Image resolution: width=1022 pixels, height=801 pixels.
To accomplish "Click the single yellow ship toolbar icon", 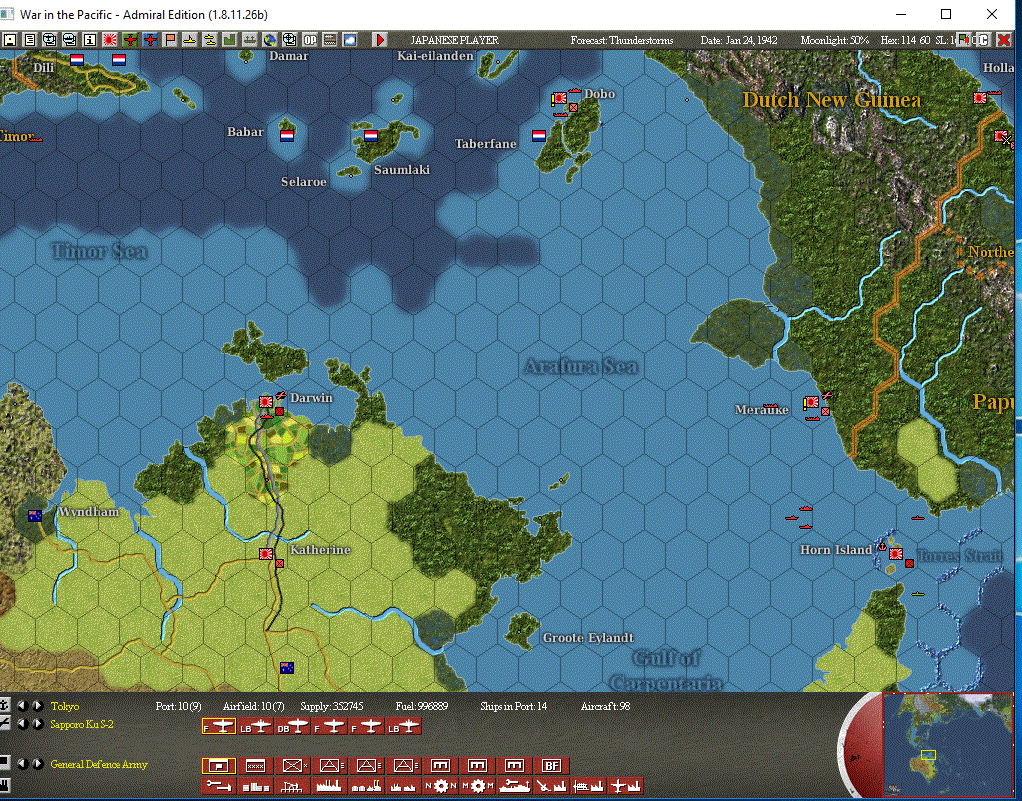I will [190, 40].
